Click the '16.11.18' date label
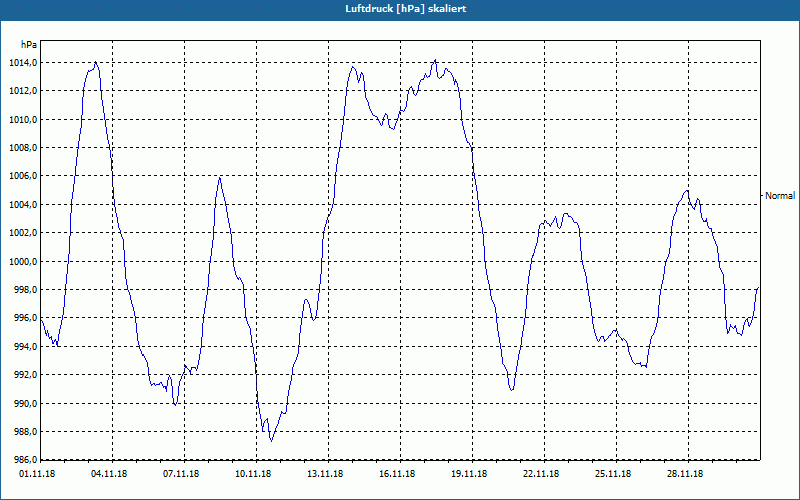The image size is (800, 500). pos(397,474)
